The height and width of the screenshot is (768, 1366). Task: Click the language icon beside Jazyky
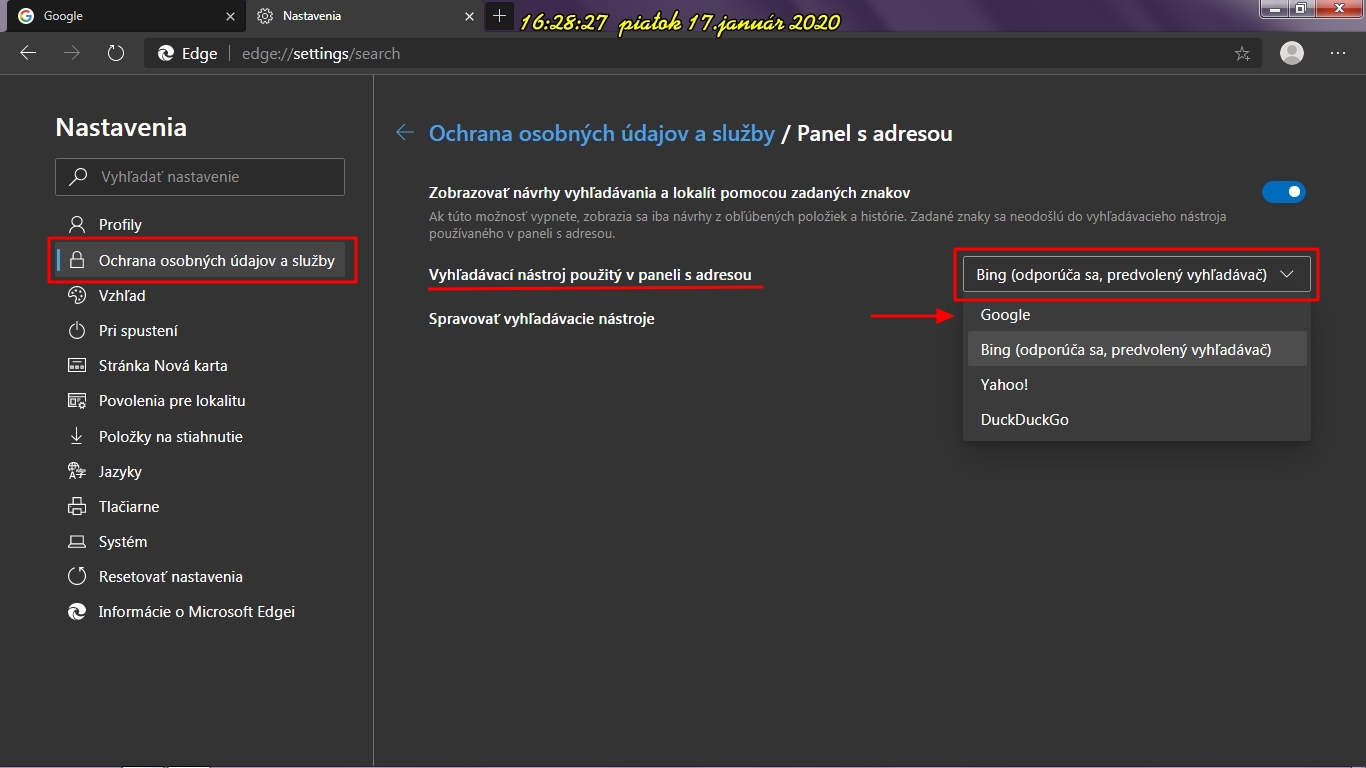(x=77, y=471)
